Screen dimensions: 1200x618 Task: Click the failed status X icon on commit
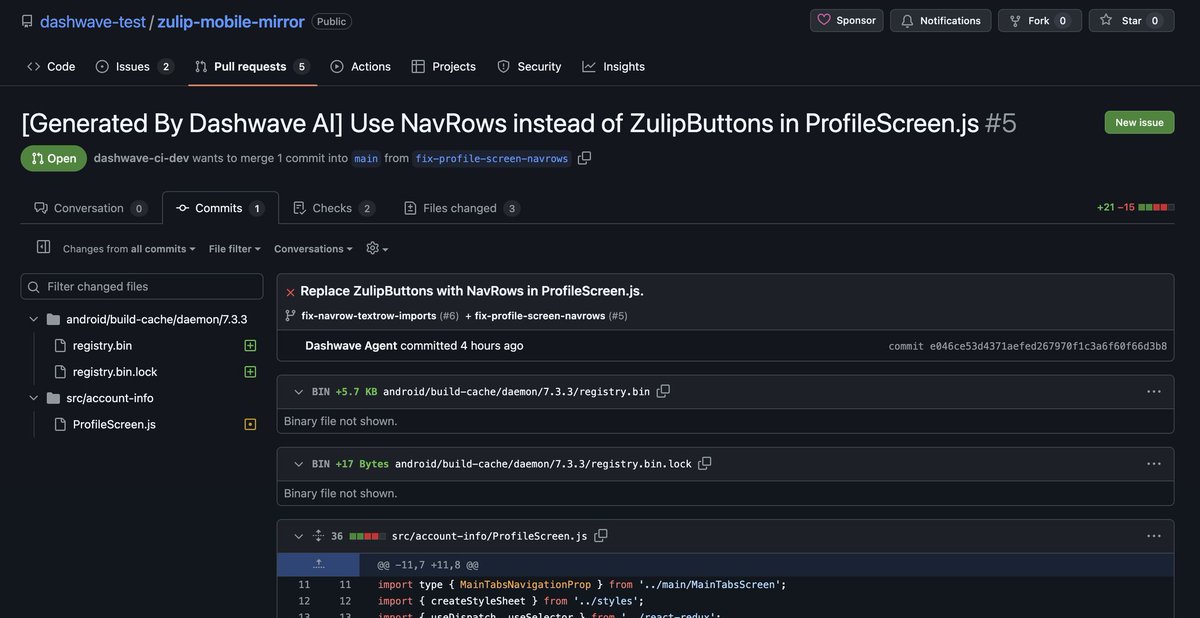(x=290, y=292)
